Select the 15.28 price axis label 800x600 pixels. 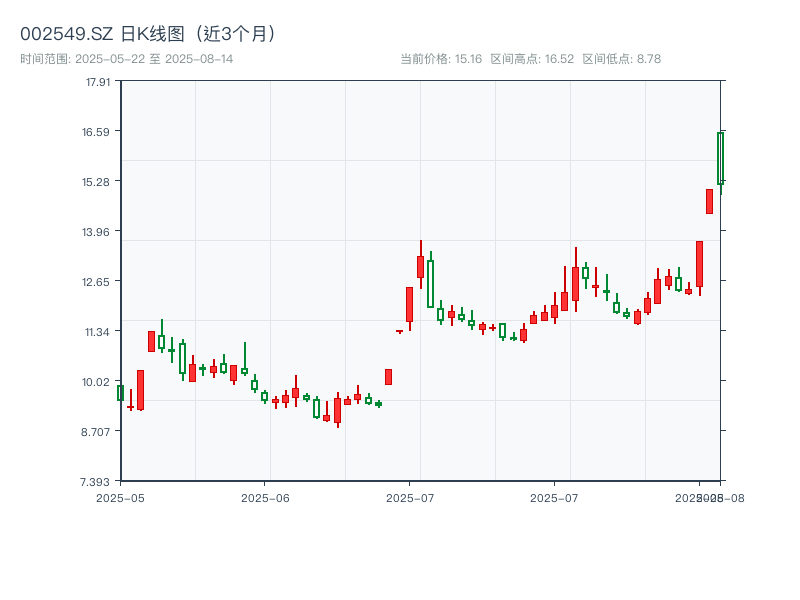(x=97, y=182)
